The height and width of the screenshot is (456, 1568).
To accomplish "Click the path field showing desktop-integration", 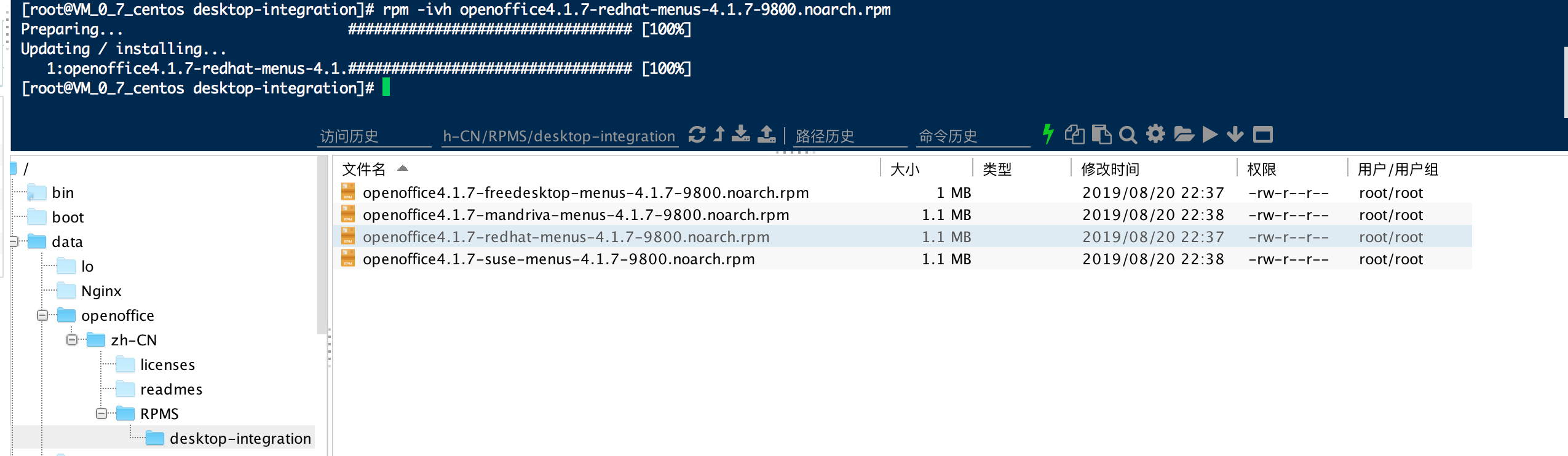I will 560,136.
